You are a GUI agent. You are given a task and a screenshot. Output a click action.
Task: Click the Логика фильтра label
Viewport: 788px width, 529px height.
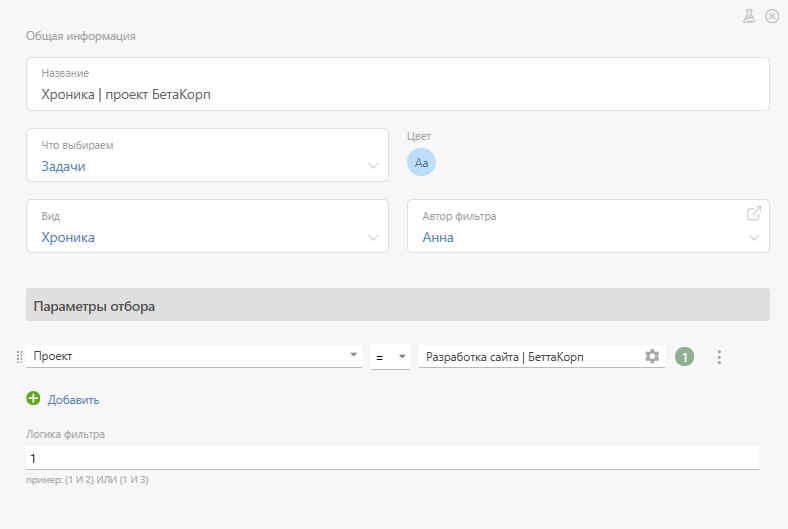coord(65,434)
